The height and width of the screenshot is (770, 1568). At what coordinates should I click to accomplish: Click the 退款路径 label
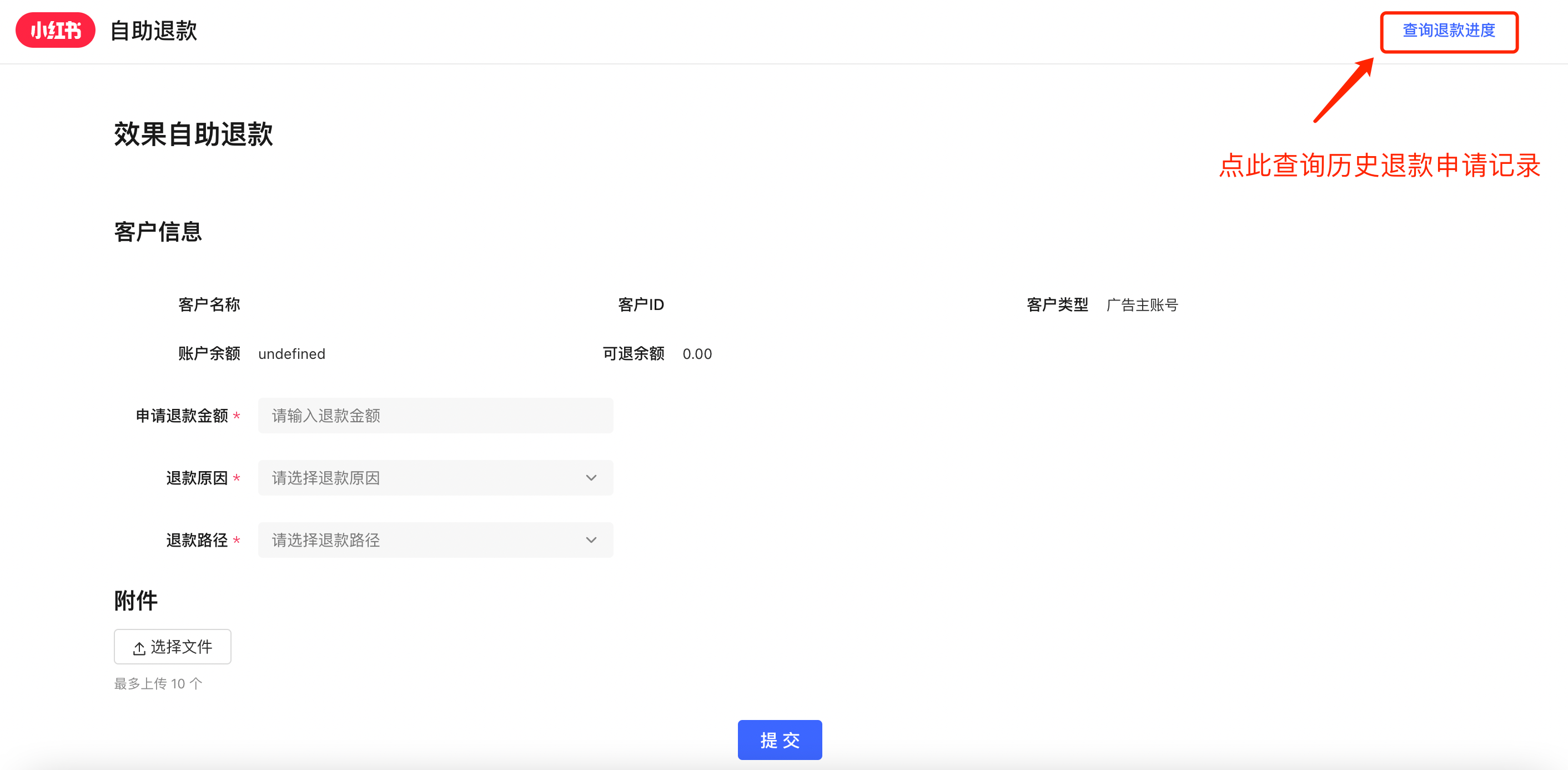(x=197, y=540)
